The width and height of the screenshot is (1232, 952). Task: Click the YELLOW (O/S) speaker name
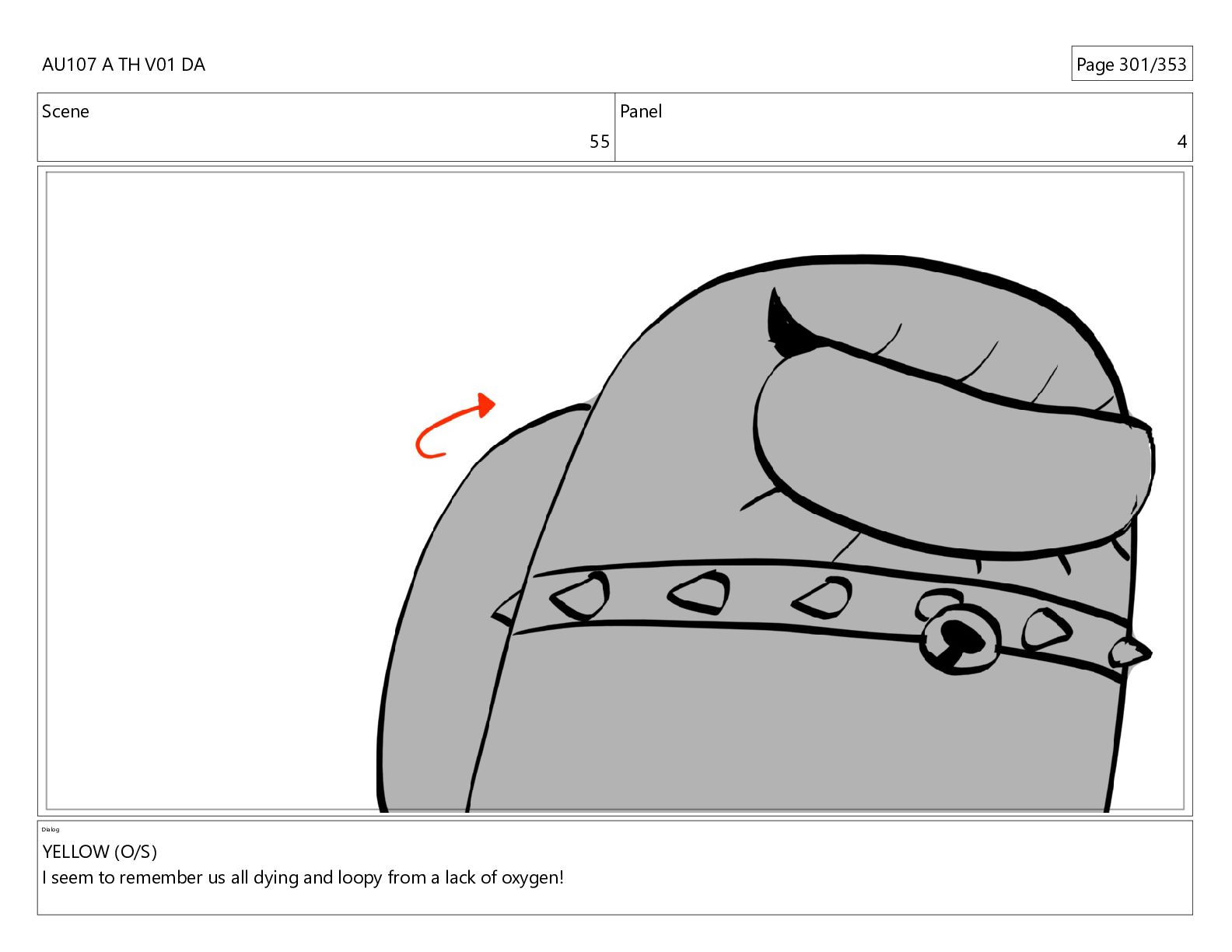(100, 852)
